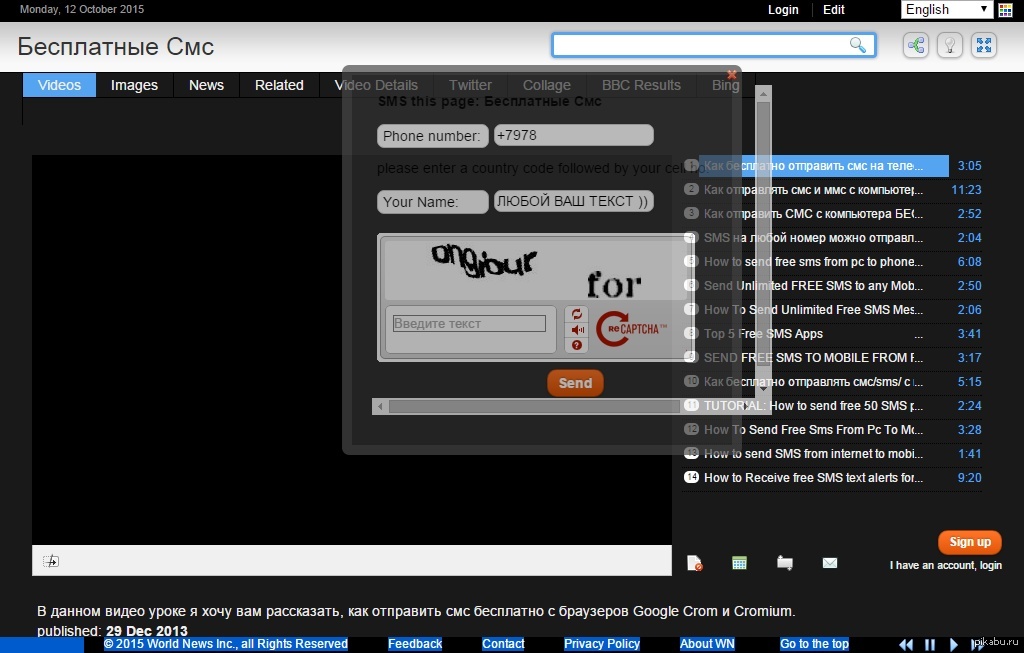Play 'Как отправлять смс и ммс с компьютер' video
This screenshot has width=1024, height=653.
(x=813, y=190)
